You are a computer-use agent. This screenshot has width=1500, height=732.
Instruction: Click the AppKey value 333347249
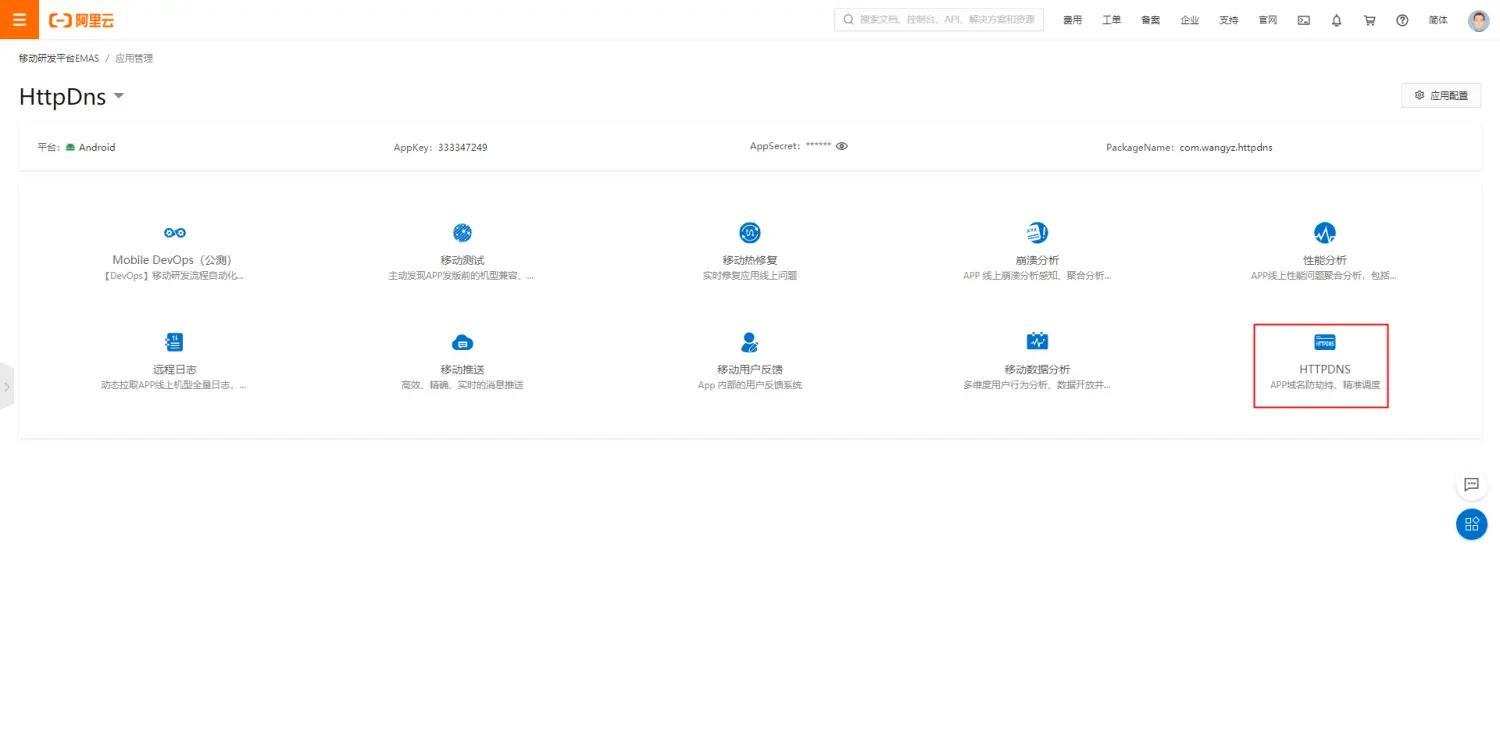point(462,147)
